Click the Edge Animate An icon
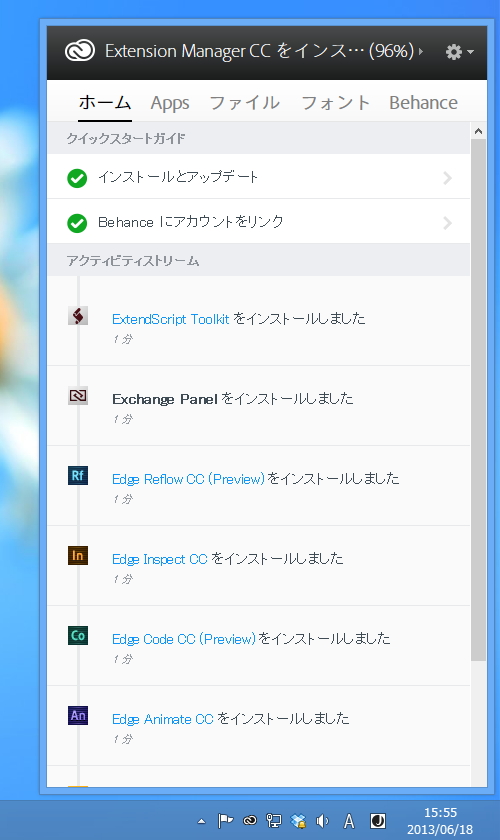Screen dimensions: 500x840 pos(78,715)
